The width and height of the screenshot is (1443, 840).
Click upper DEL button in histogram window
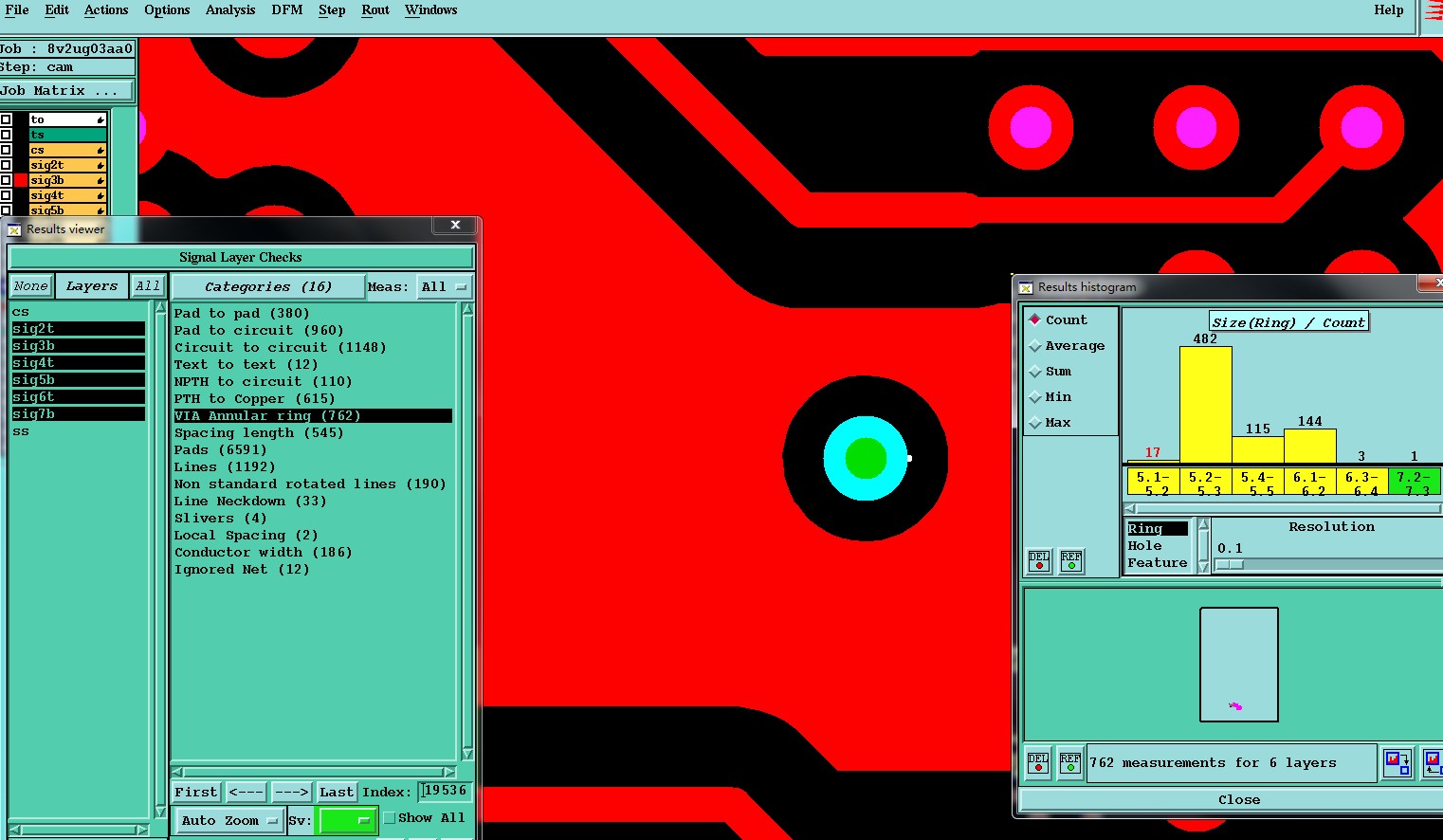click(x=1039, y=561)
